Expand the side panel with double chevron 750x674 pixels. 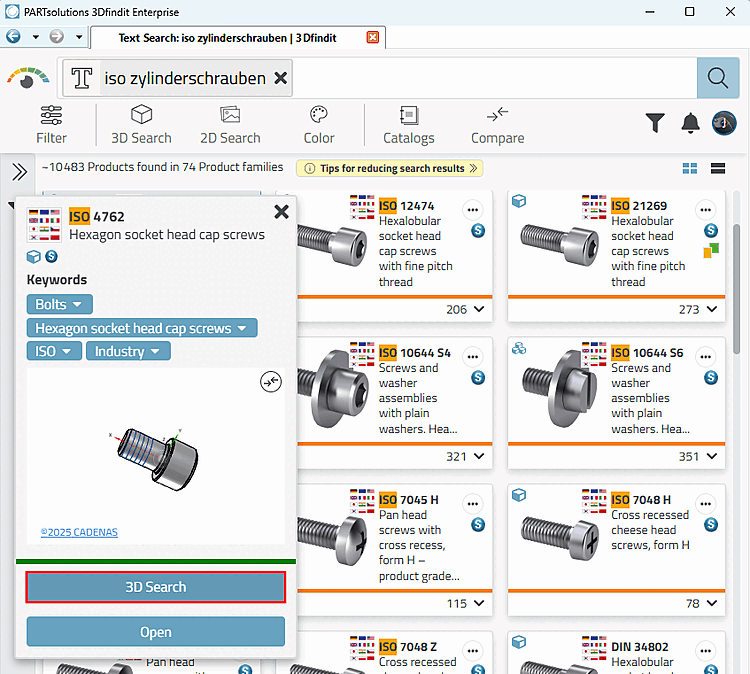click(x=20, y=171)
